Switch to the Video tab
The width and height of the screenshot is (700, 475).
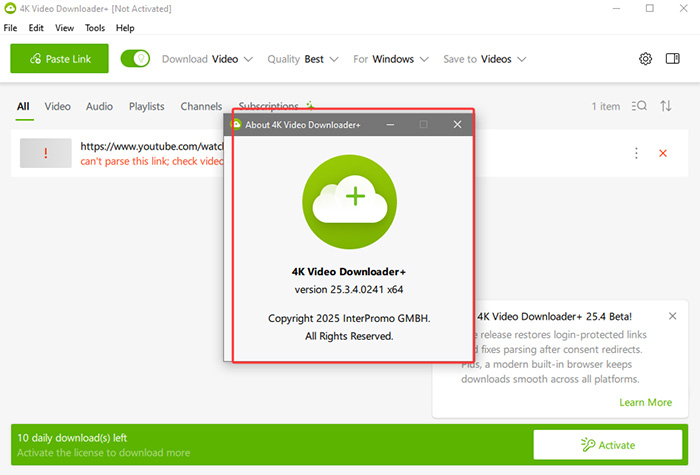coord(58,106)
